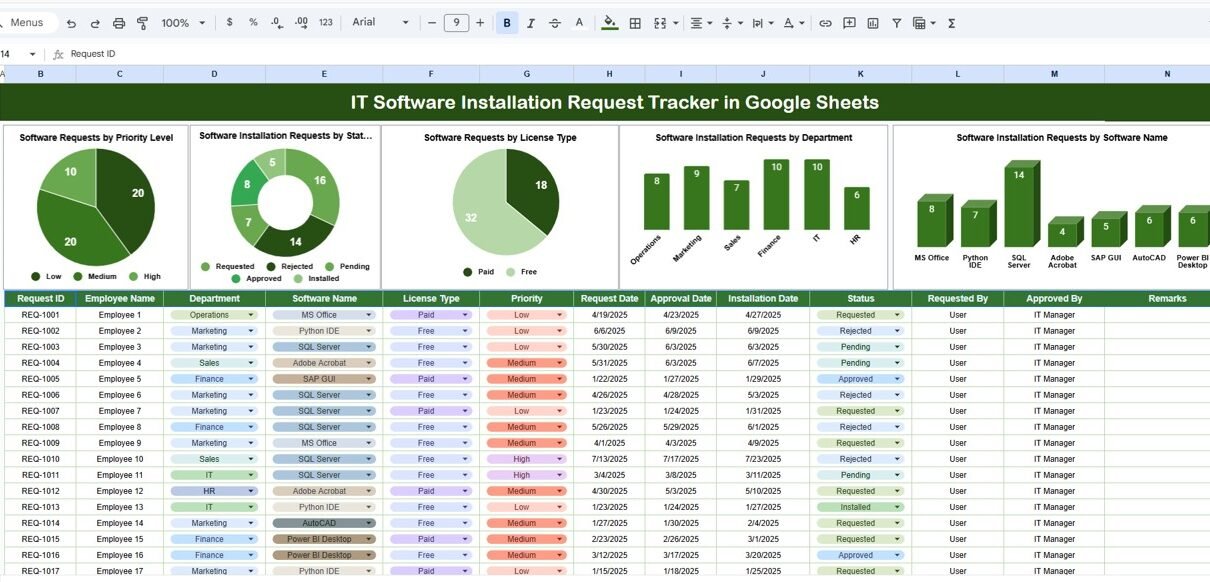Open Department dropdown for REQ-1005

(250, 379)
